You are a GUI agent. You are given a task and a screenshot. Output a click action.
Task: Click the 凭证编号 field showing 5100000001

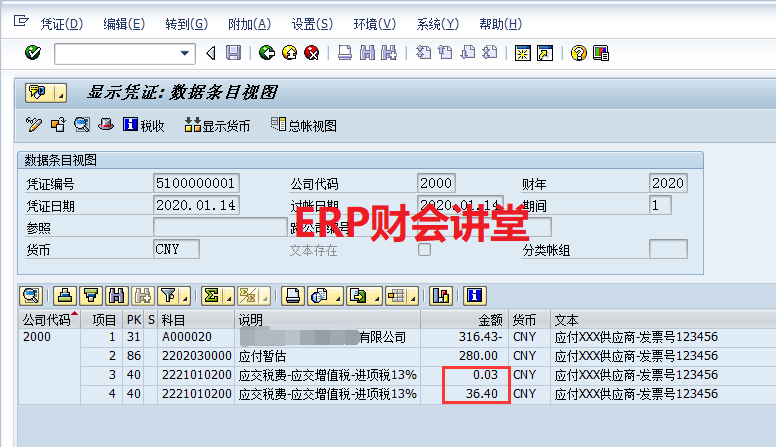click(197, 183)
